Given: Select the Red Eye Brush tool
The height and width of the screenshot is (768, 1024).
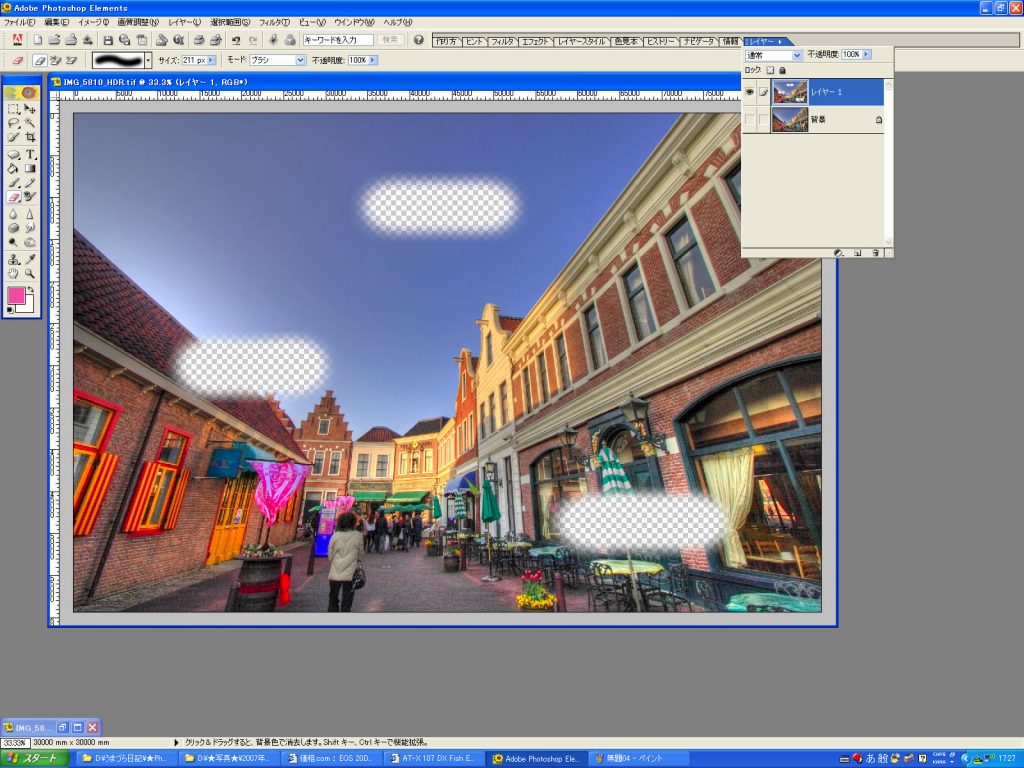Looking at the screenshot, I should (x=30, y=197).
